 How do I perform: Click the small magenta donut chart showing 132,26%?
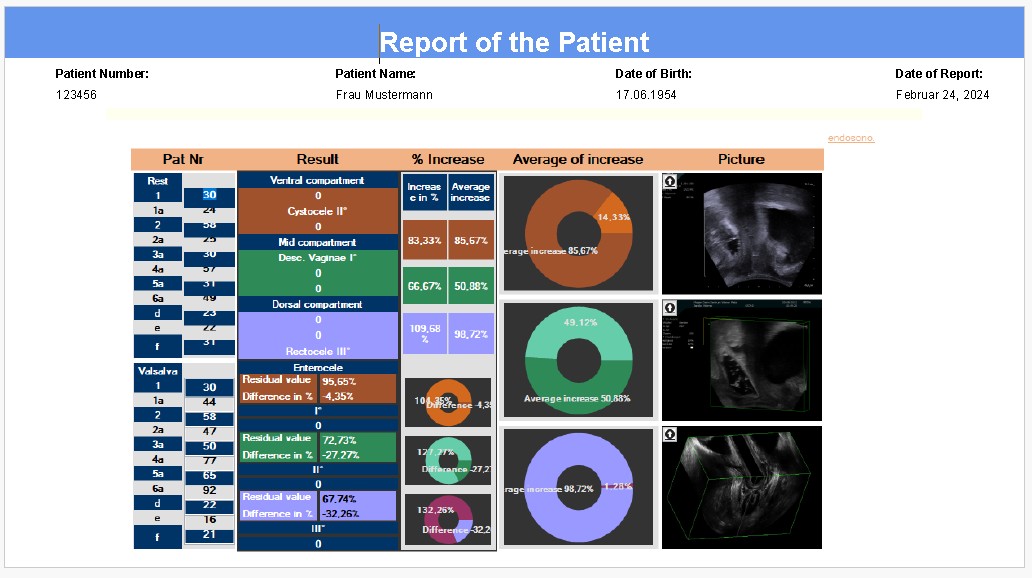tap(448, 519)
